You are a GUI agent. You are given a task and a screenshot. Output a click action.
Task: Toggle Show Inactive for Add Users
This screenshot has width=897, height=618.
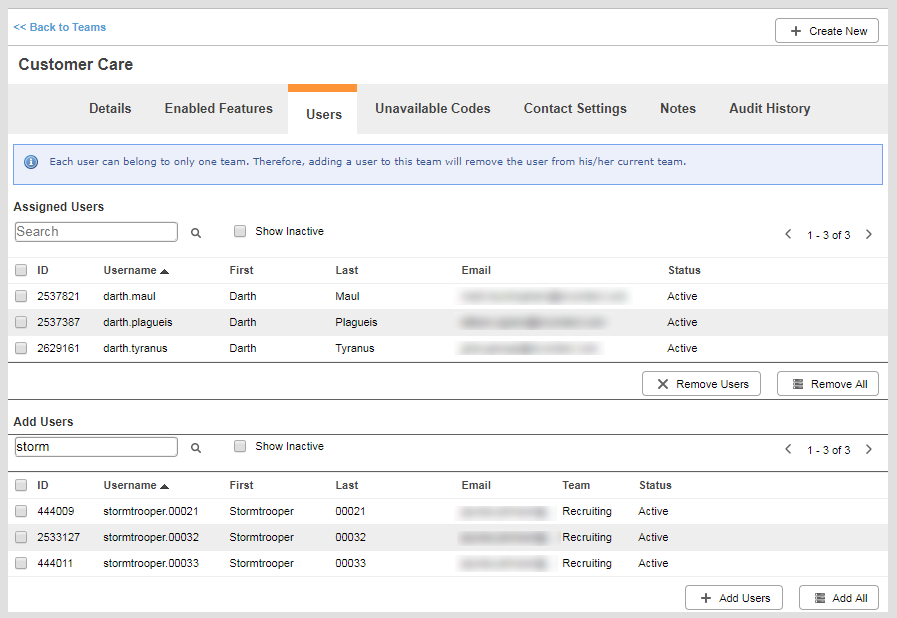240,446
